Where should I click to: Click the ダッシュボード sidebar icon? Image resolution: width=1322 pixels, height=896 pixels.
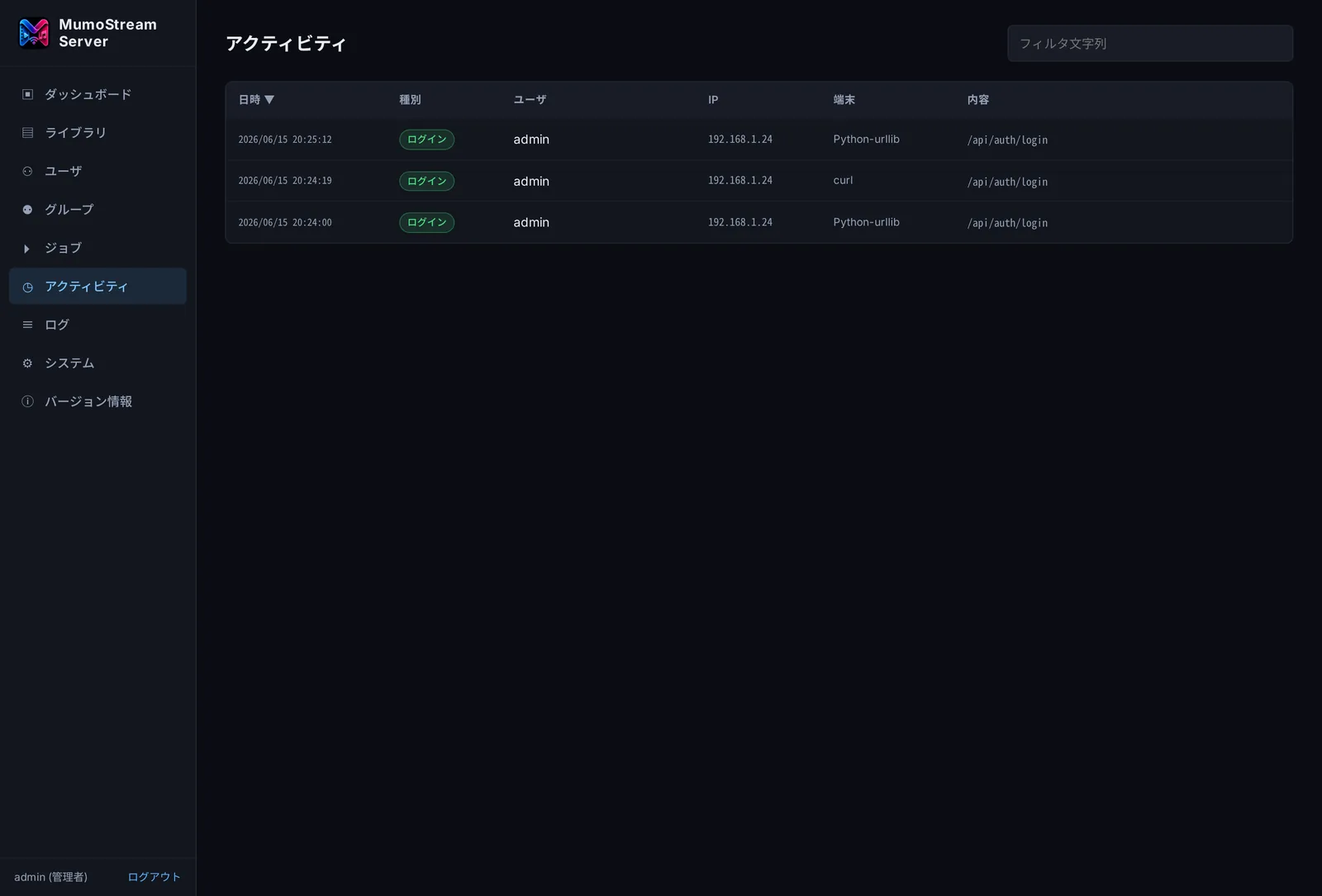click(27, 94)
